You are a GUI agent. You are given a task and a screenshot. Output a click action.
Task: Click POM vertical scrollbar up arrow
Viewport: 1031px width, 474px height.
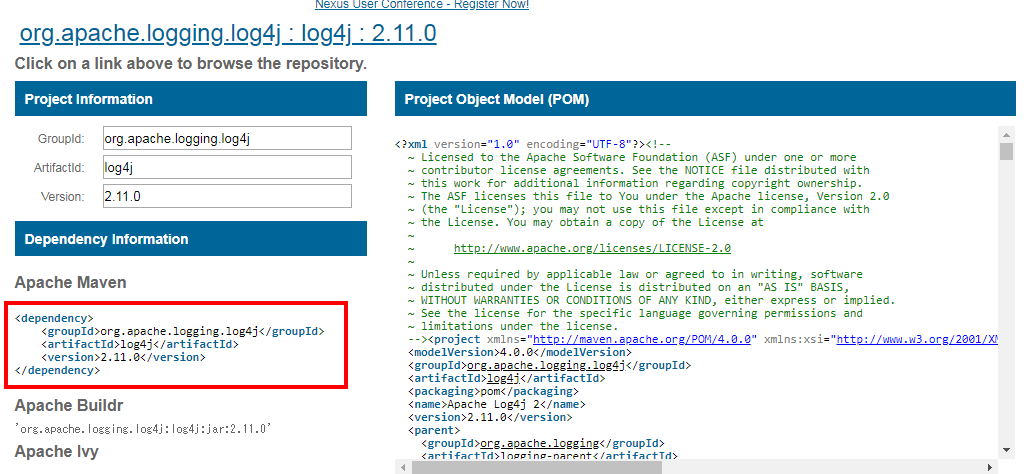pyautogui.click(x=1006, y=134)
